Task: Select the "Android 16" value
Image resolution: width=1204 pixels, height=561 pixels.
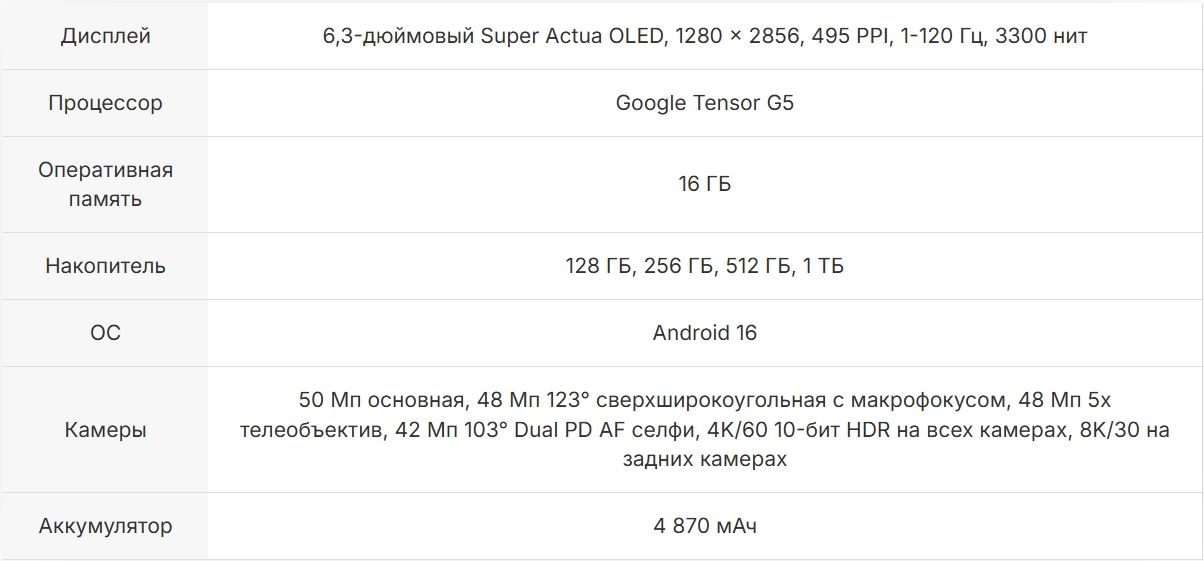Action: pyautogui.click(x=704, y=333)
